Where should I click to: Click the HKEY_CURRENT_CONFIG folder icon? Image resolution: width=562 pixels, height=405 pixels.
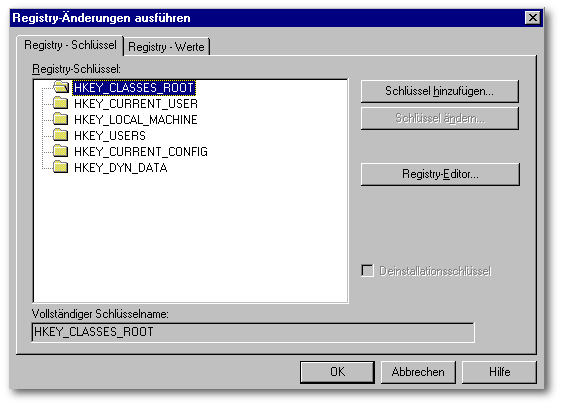click(x=61, y=151)
